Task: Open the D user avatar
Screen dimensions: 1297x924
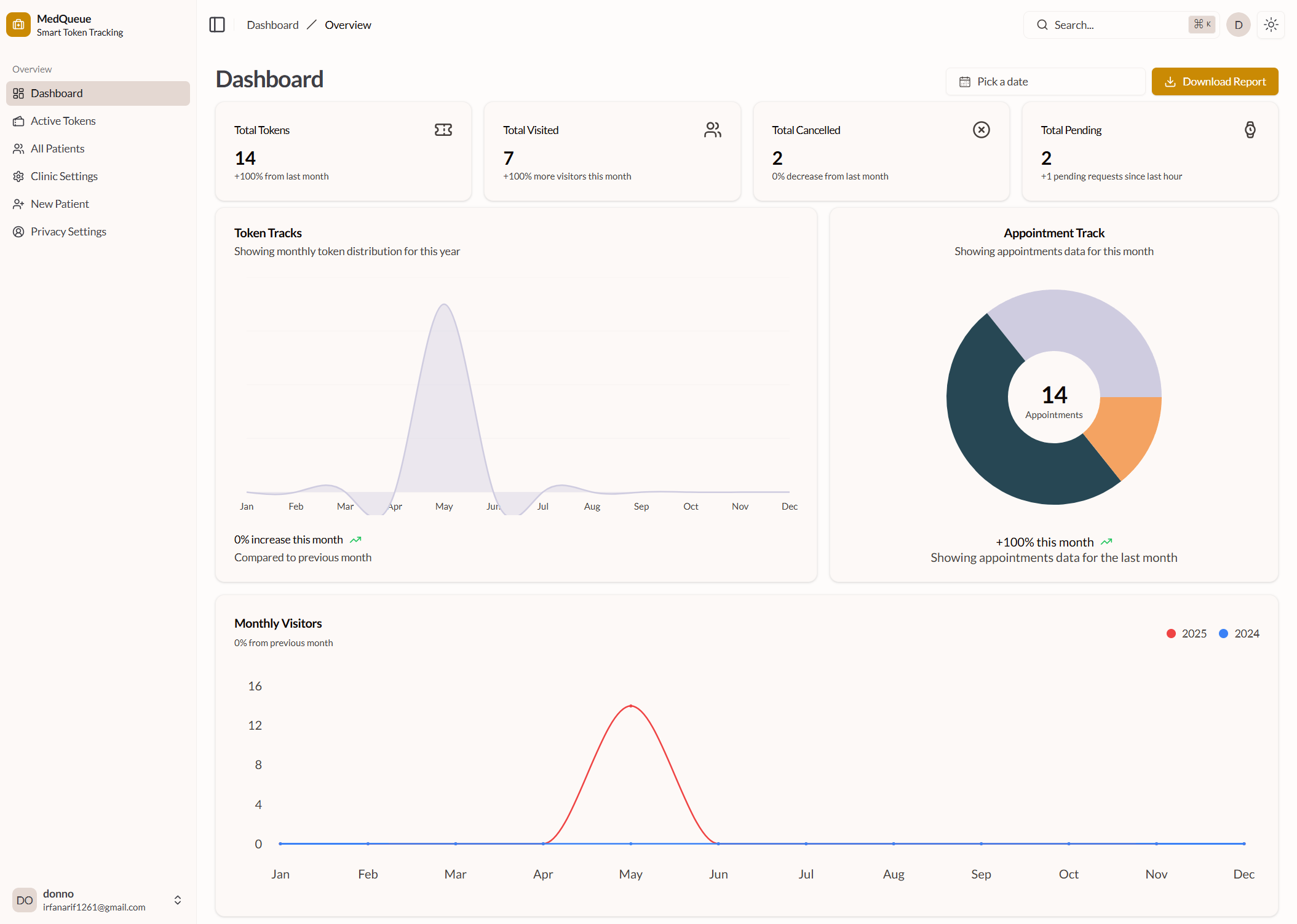Action: [1238, 25]
